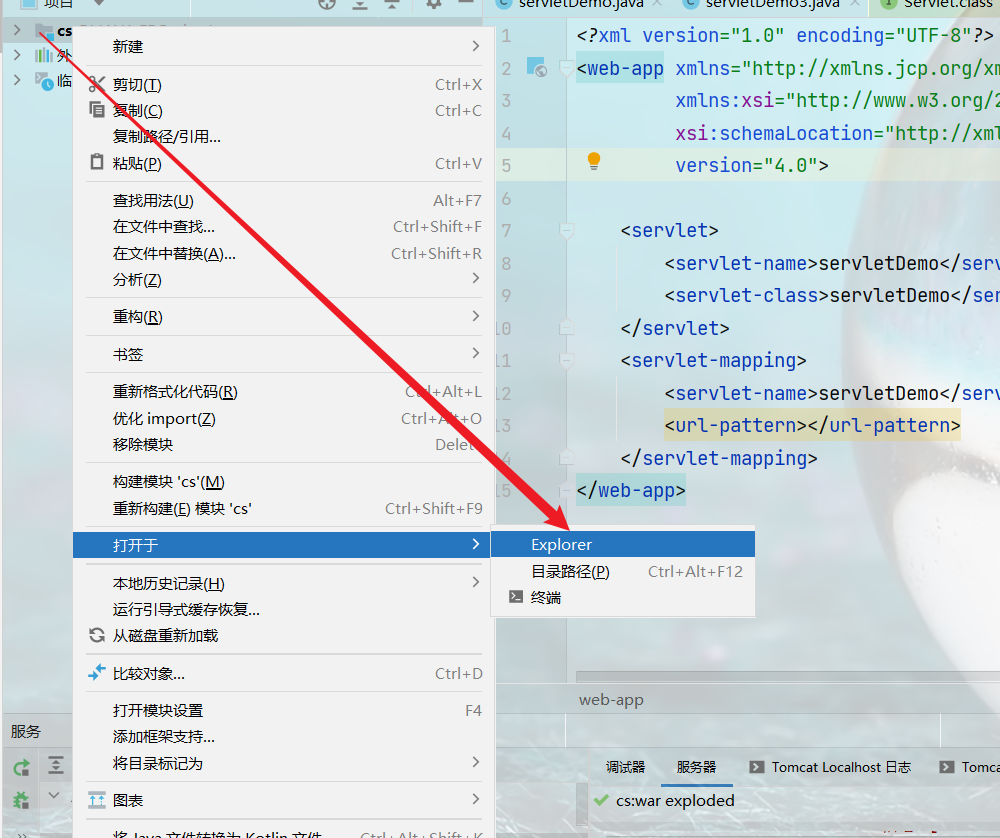Click the green check icon beside cs:war exploded
The width and height of the screenshot is (1000, 838).
pos(601,800)
